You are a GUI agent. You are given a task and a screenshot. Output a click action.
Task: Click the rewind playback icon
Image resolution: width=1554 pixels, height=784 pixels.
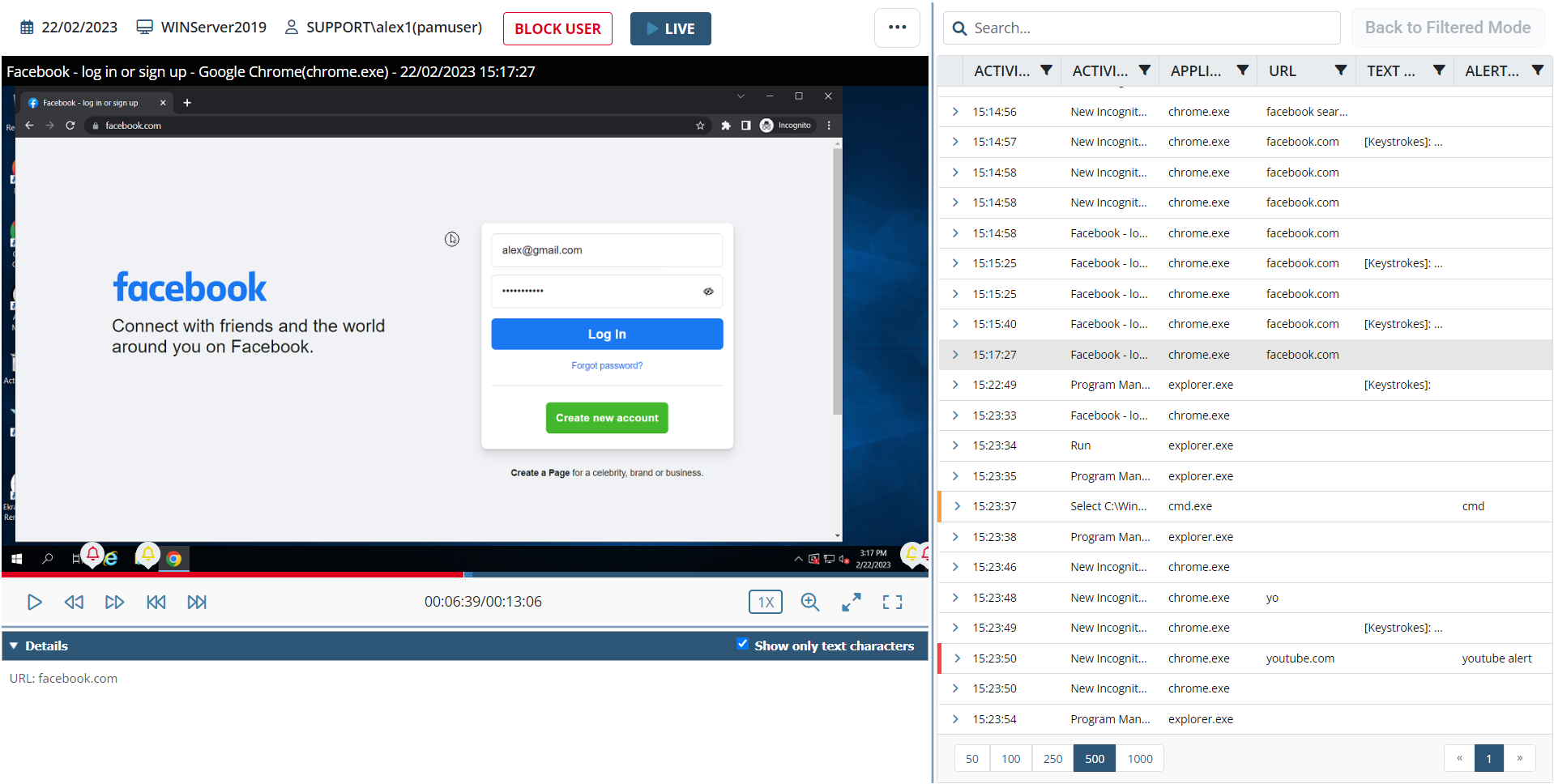tap(74, 602)
